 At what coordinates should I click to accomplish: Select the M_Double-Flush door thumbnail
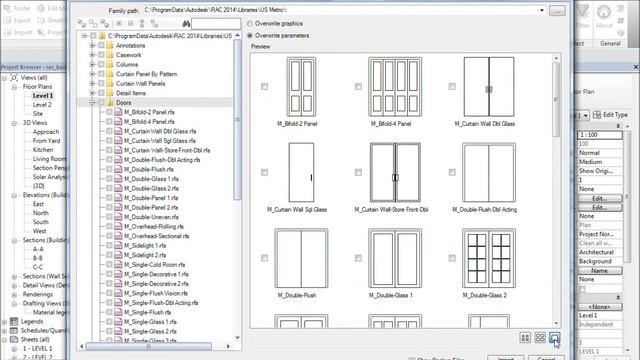pos(301,258)
